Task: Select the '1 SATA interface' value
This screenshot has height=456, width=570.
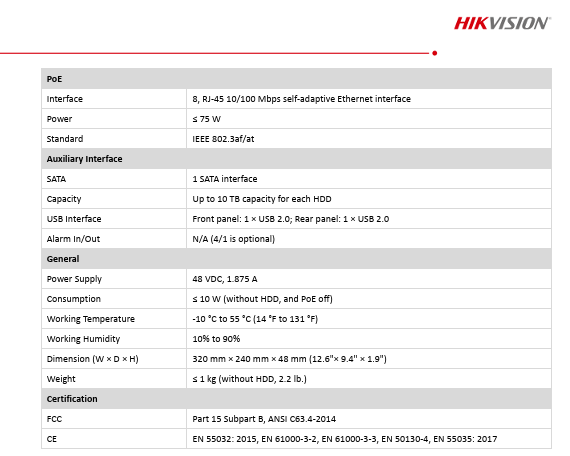Action: point(225,179)
